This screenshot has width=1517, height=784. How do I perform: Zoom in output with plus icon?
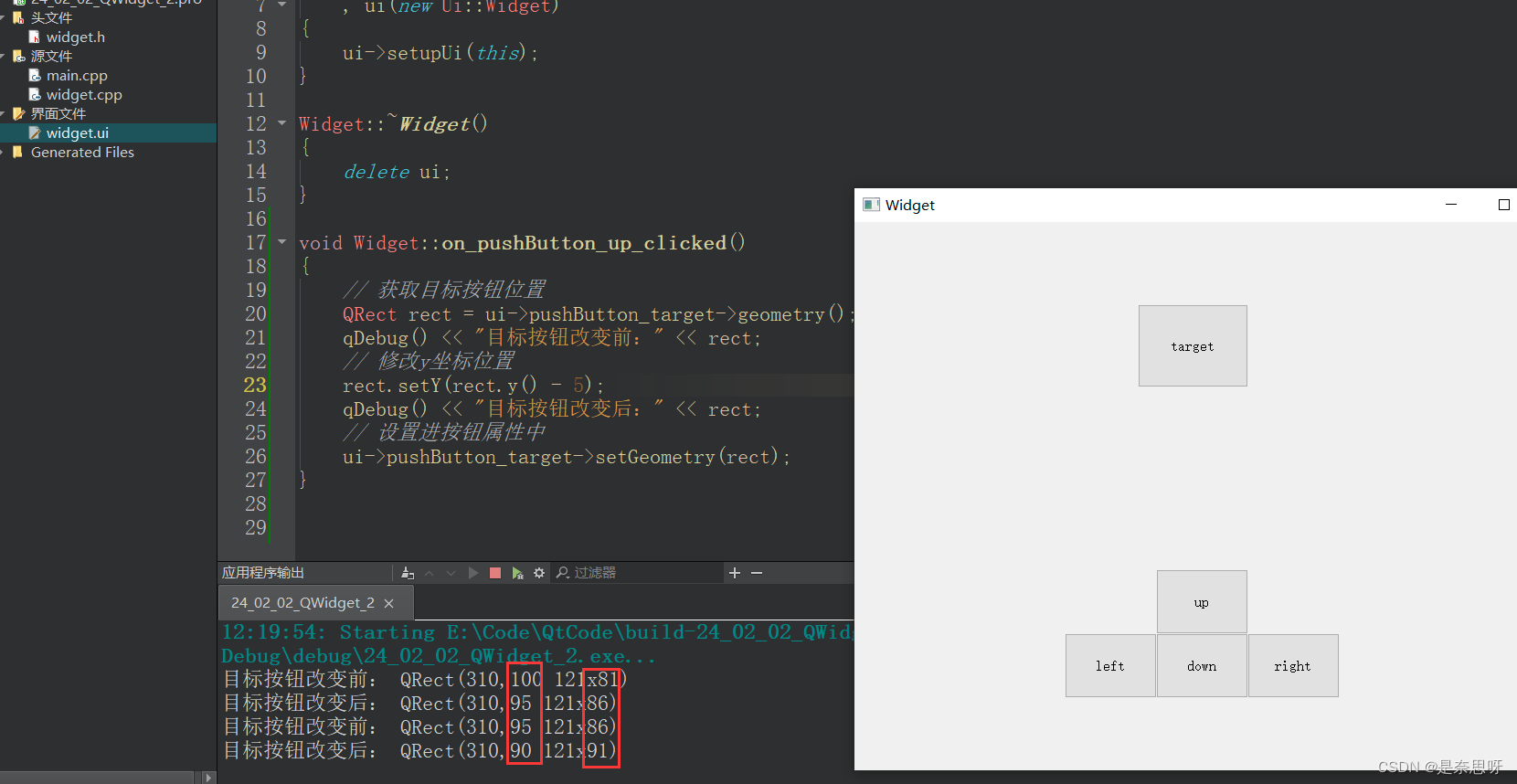coord(735,573)
